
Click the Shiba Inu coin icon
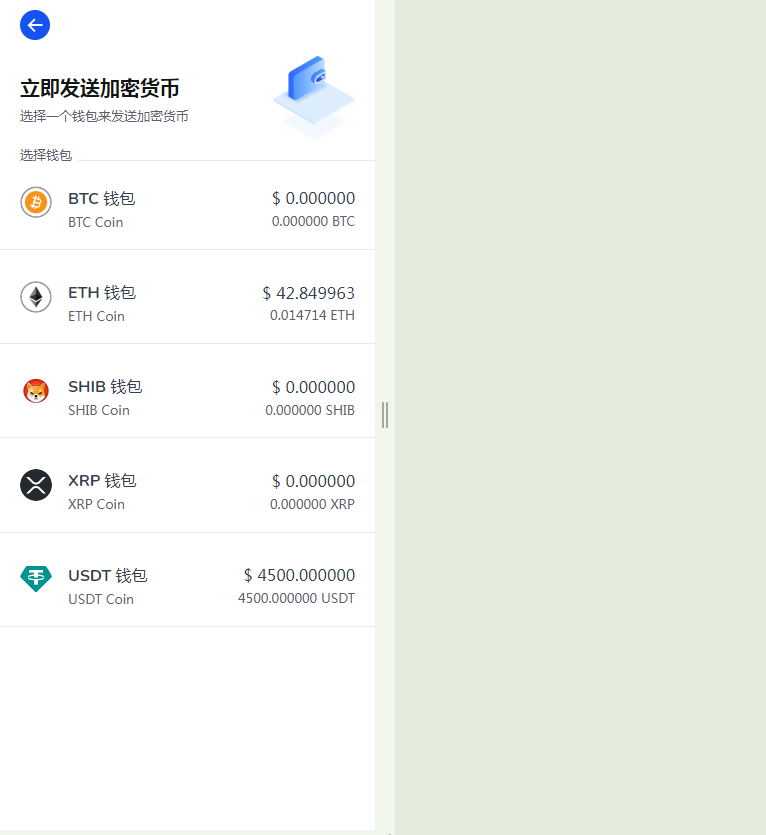coord(36,391)
